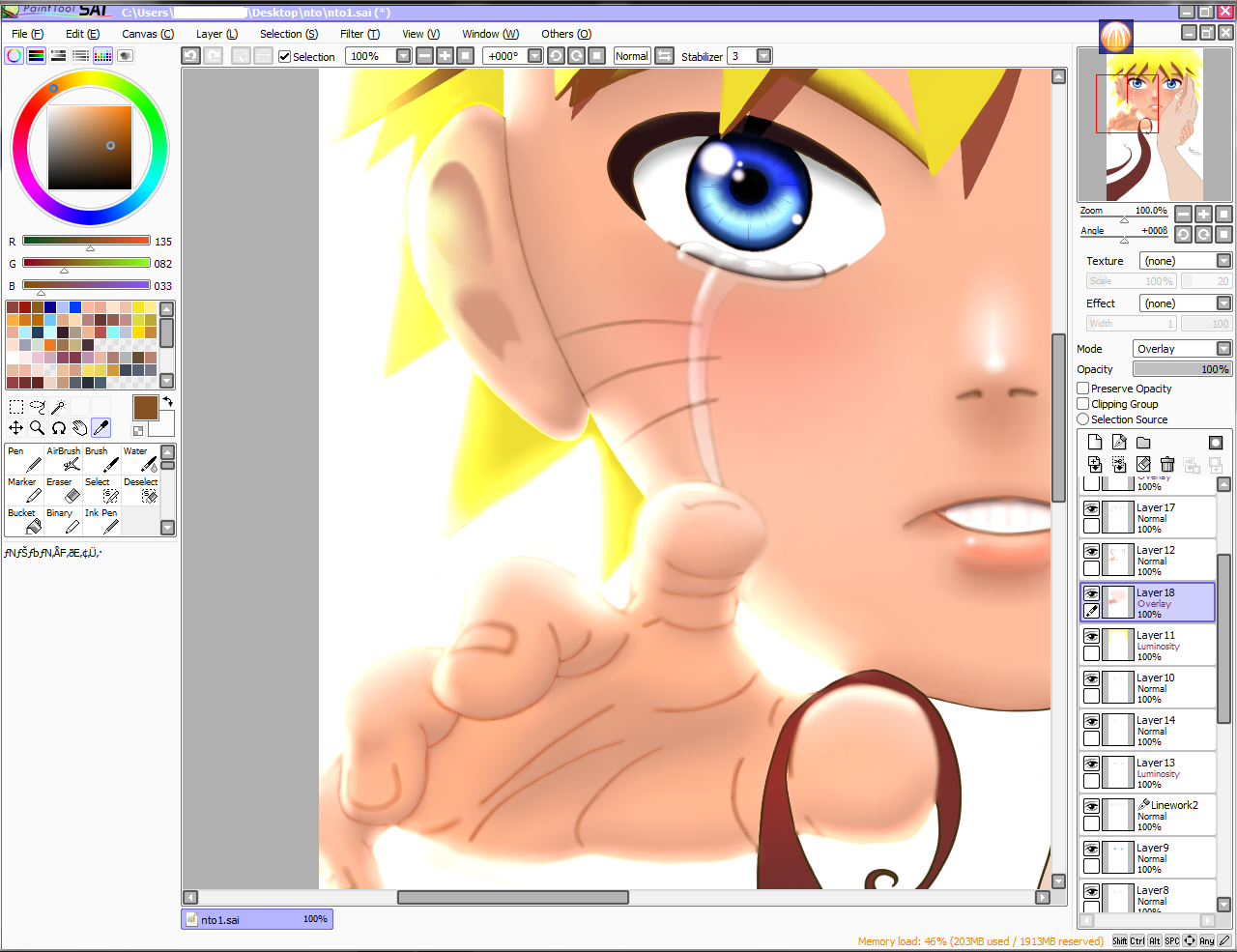Select the Bucket fill tool
Image resolution: width=1237 pixels, height=952 pixels.
point(24,521)
